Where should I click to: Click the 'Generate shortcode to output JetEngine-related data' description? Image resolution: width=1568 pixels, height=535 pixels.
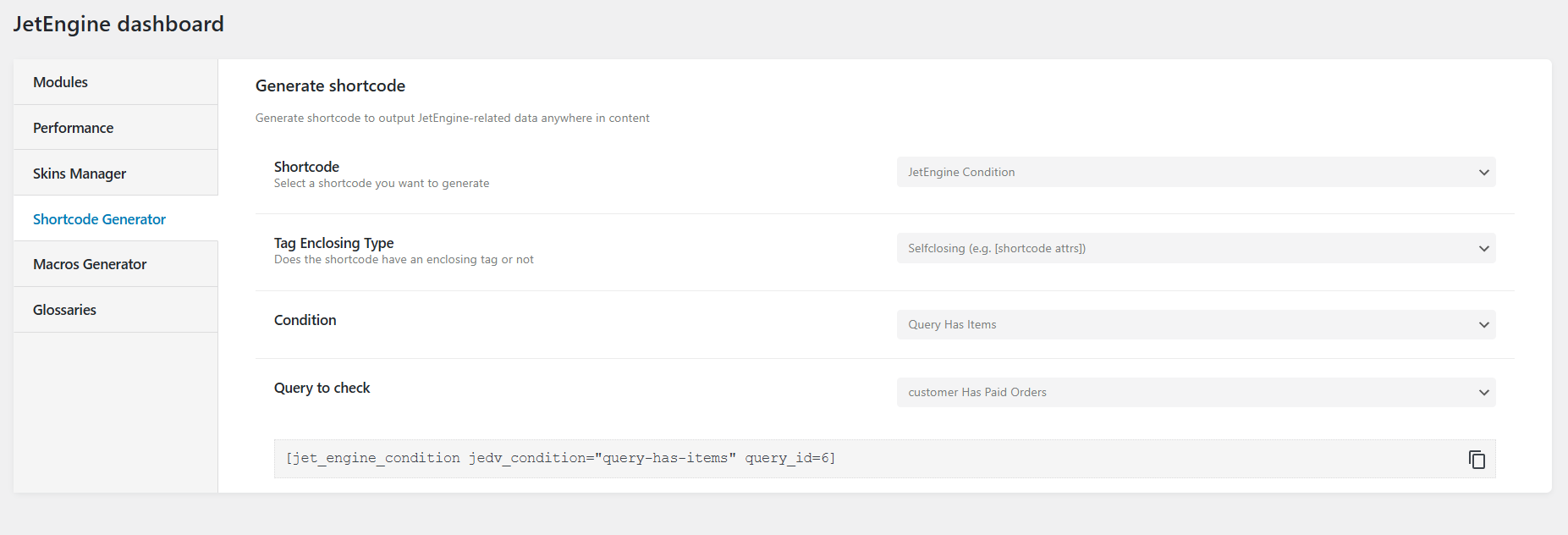pyautogui.click(x=453, y=118)
